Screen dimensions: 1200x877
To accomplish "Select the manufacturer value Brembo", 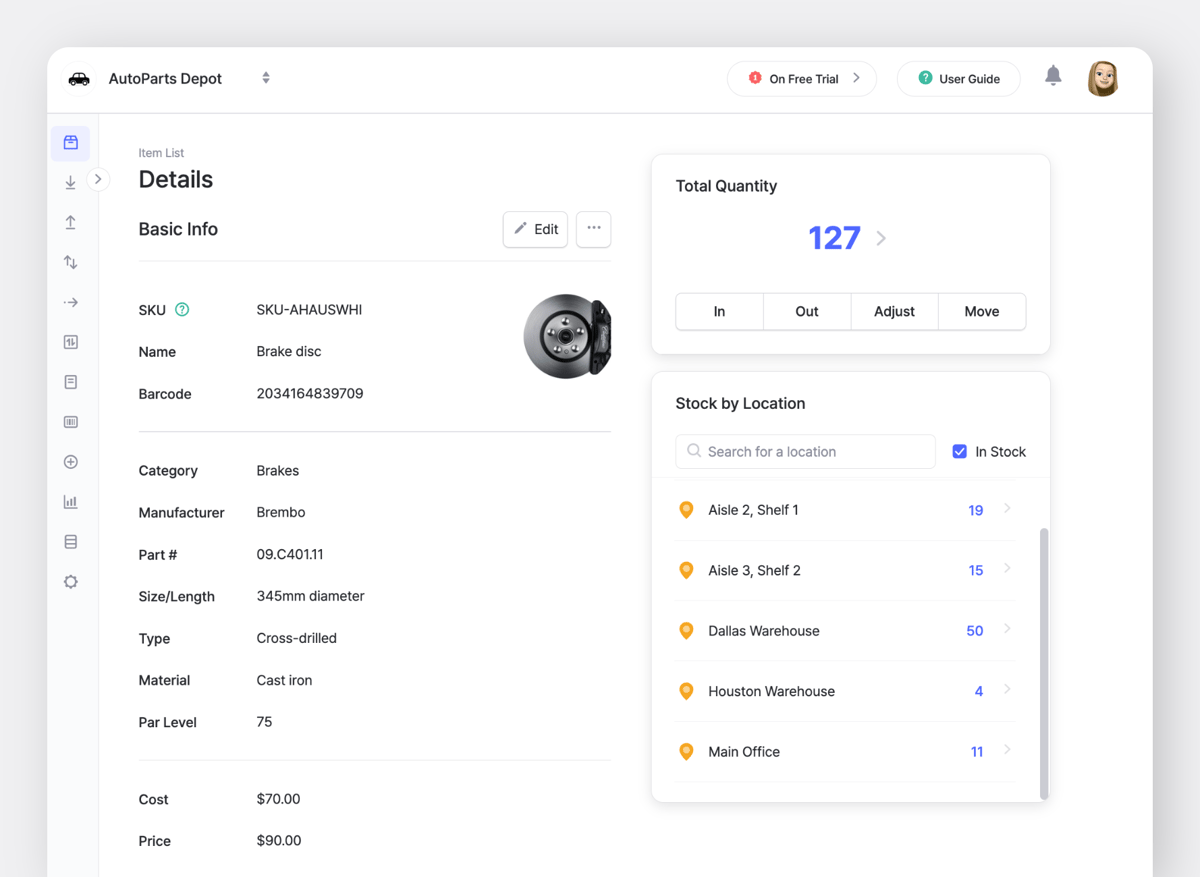I will click(x=281, y=512).
